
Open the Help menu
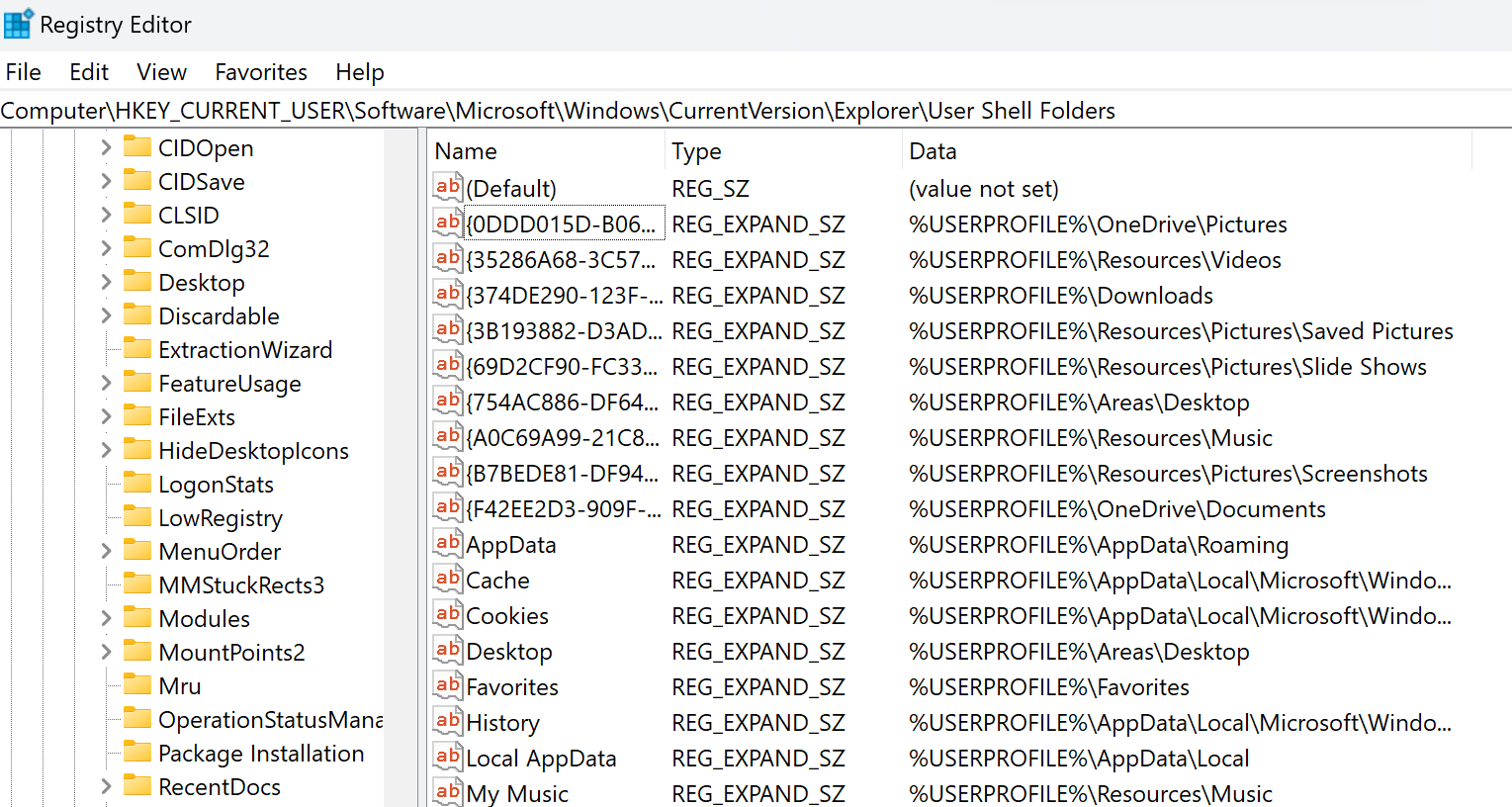(x=360, y=72)
